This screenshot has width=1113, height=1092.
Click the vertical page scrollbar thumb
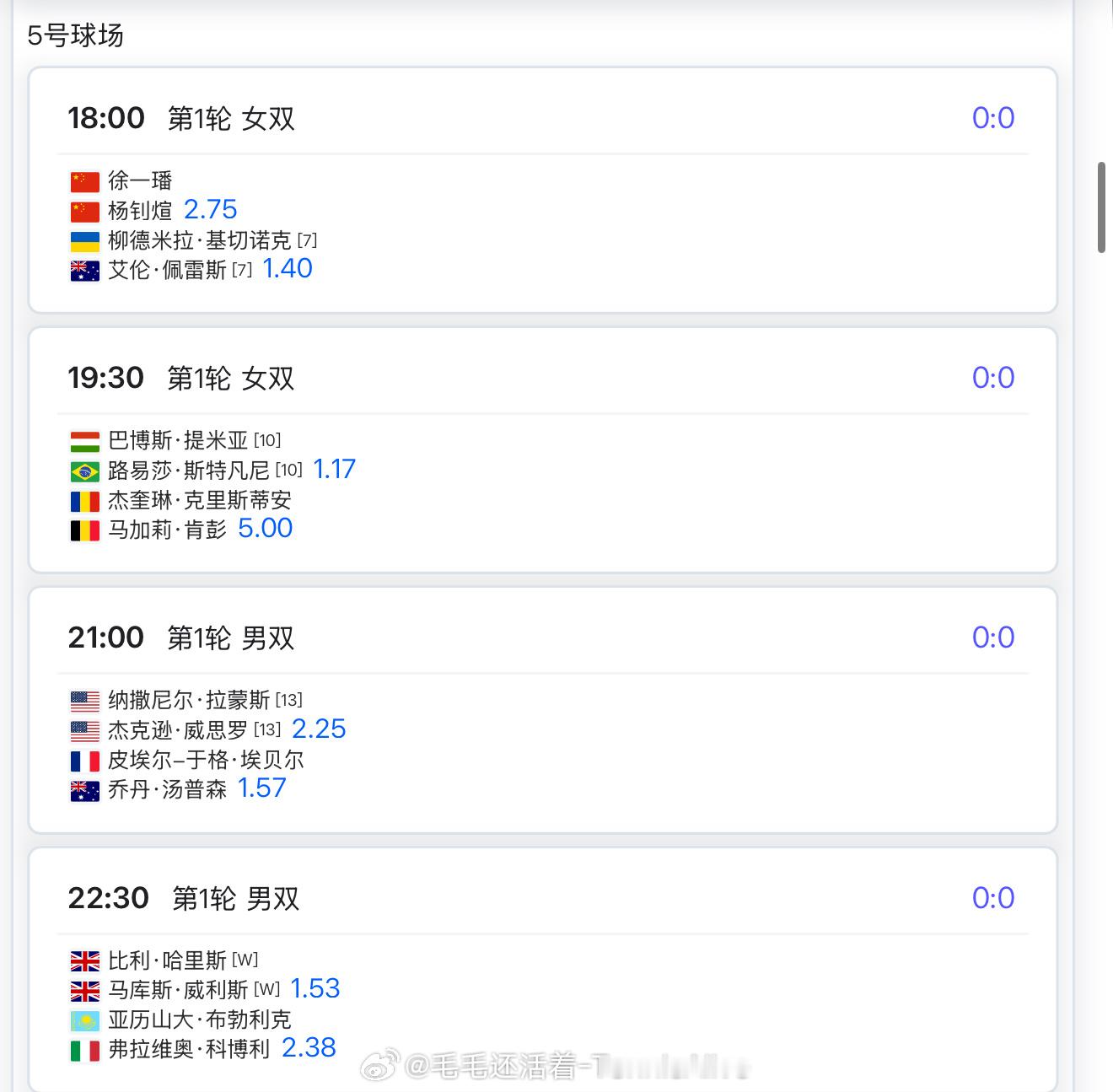[x=1101, y=207]
